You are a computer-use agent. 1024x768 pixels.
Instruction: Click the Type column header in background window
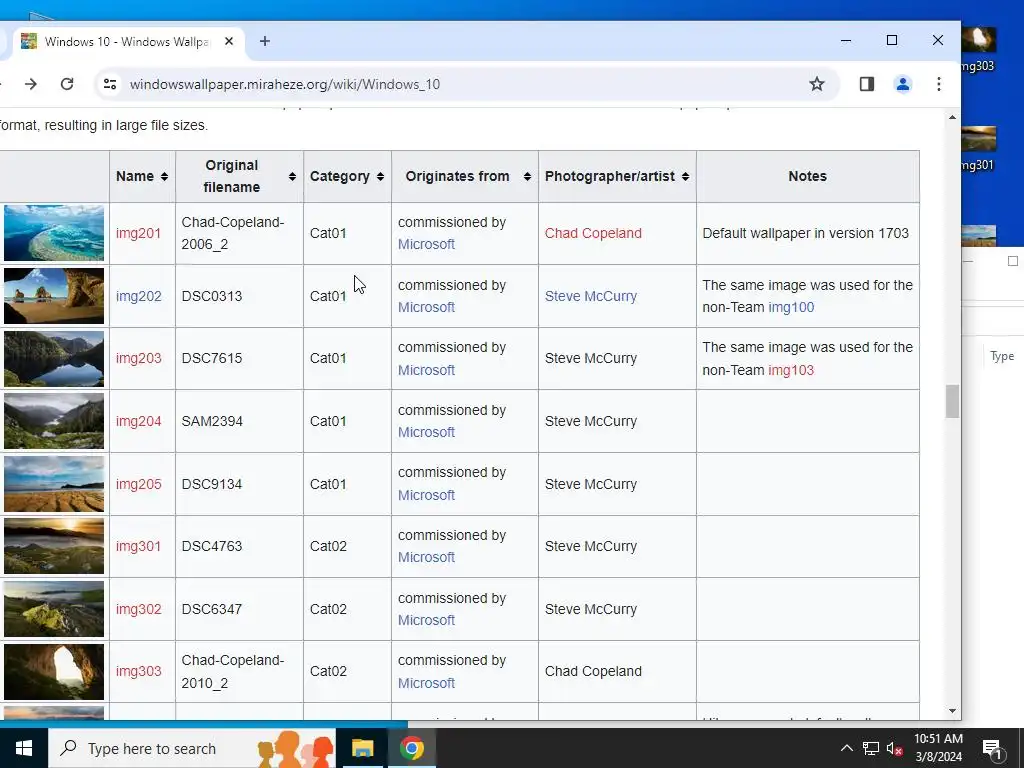click(x=1002, y=356)
